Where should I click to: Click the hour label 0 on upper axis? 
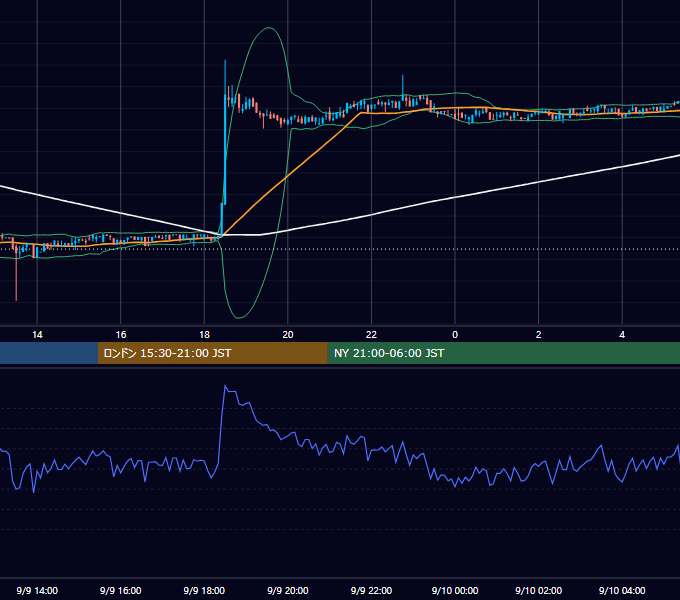[455, 335]
